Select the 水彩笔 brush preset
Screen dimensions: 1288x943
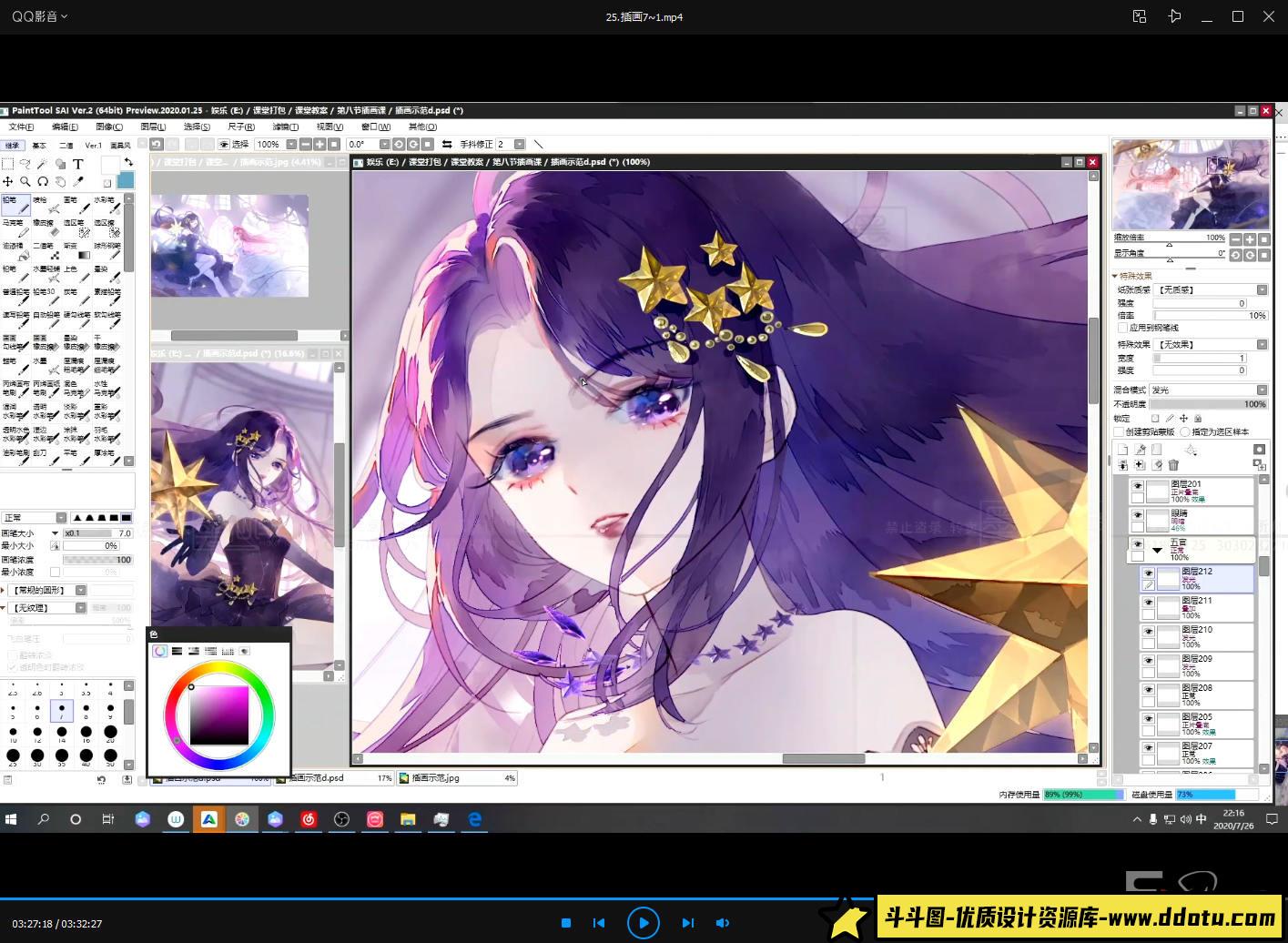[x=106, y=206]
